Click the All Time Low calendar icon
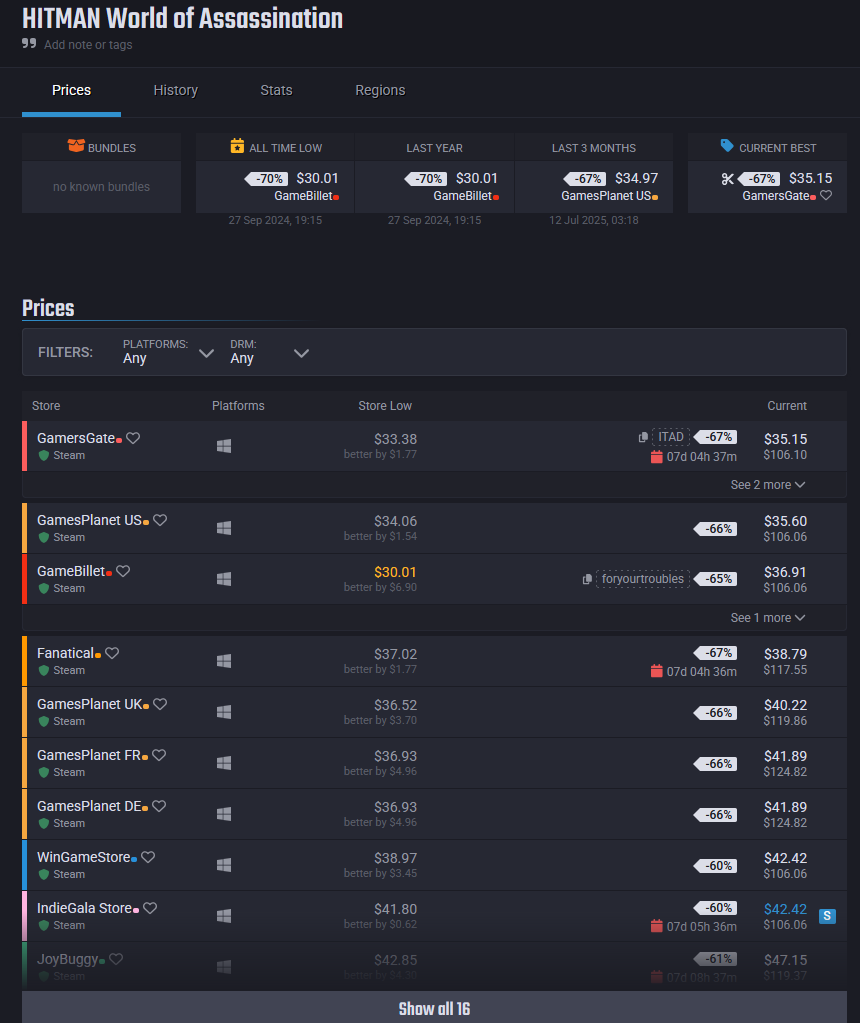 (x=238, y=145)
